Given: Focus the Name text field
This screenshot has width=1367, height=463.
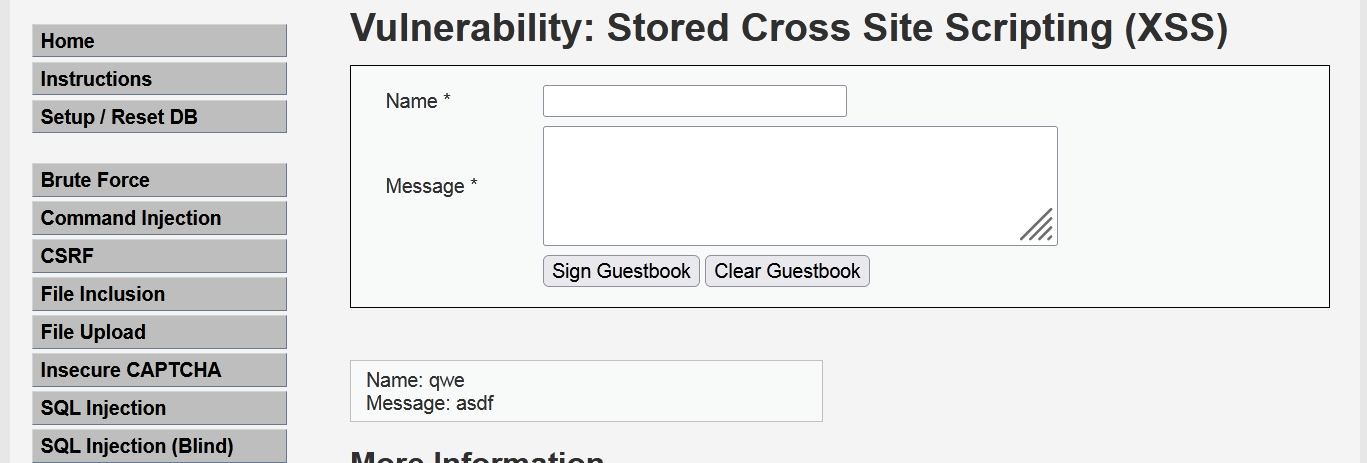Looking at the screenshot, I should click(694, 101).
